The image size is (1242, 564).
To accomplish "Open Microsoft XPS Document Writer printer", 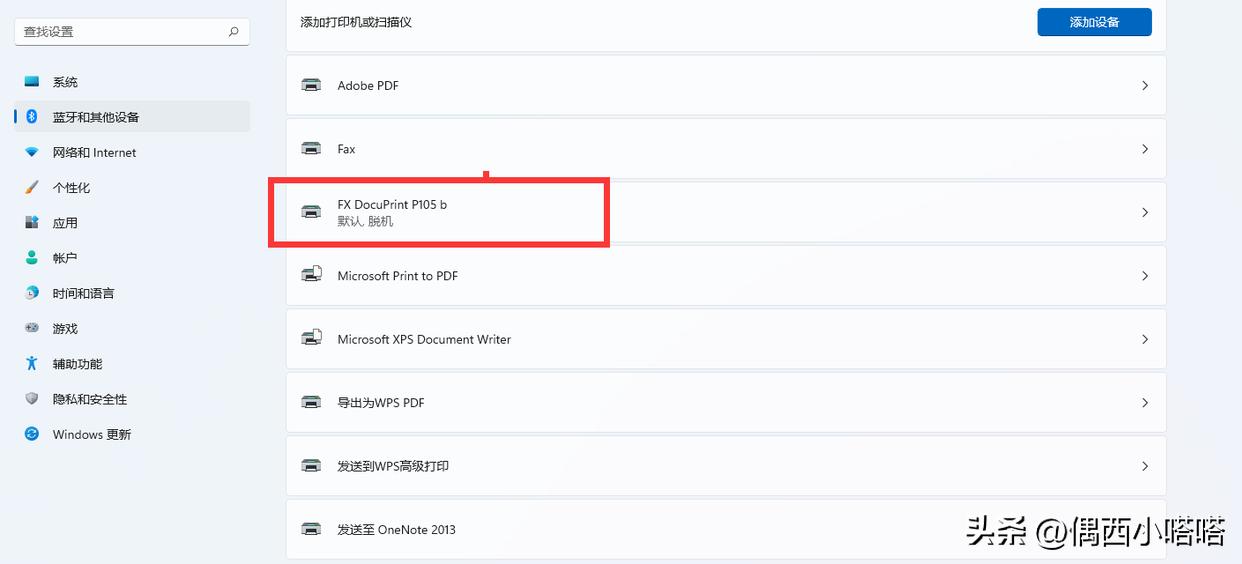I will pyautogui.click(x=424, y=339).
